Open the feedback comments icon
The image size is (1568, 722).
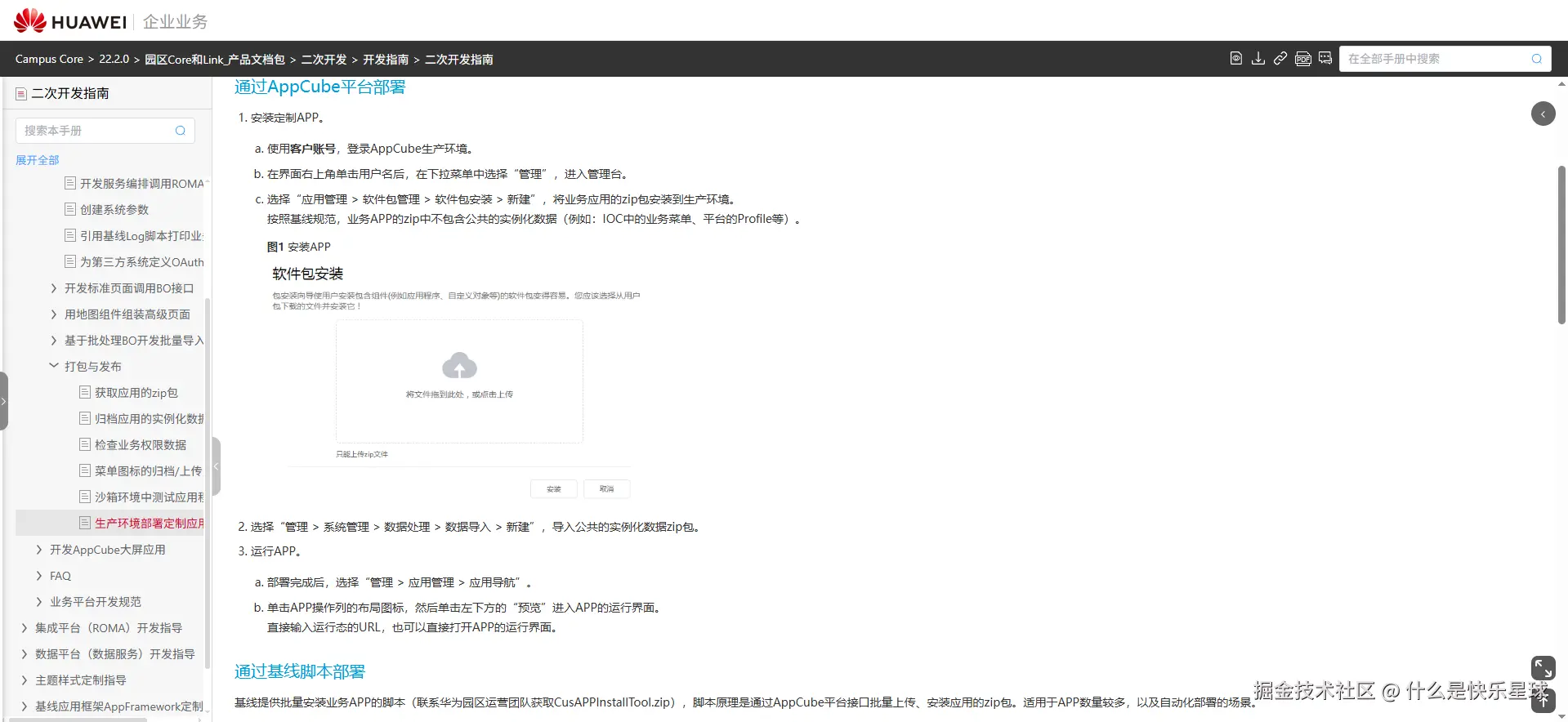tap(1325, 58)
